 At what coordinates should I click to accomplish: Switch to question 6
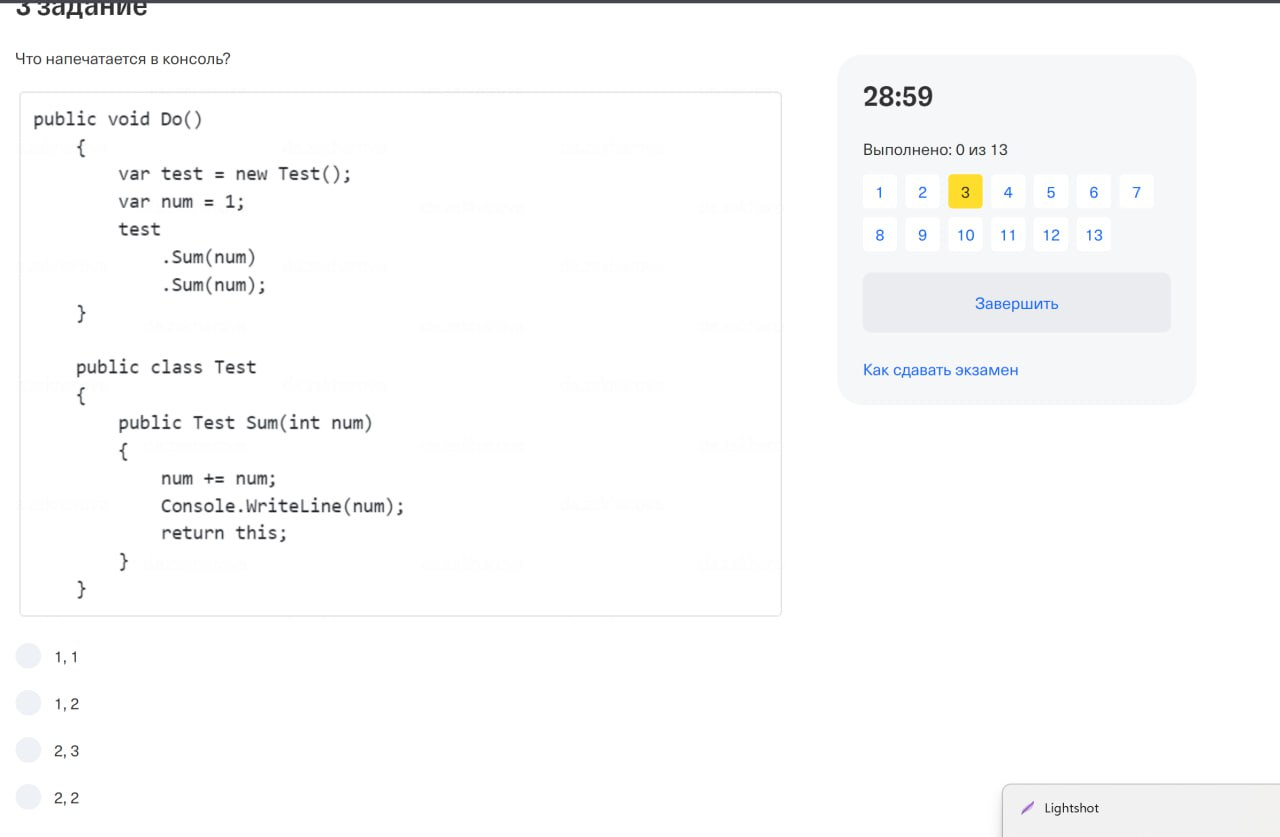click(x=1094, y=192)
